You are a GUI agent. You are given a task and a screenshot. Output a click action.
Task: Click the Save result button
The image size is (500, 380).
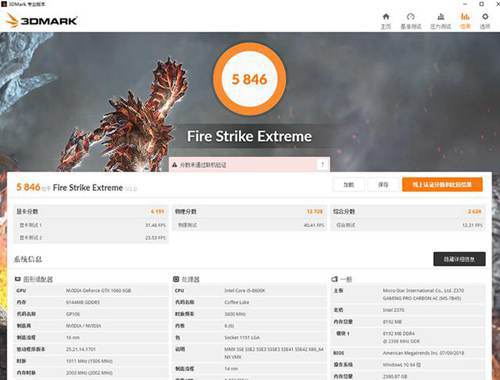[x=383, y=185]
